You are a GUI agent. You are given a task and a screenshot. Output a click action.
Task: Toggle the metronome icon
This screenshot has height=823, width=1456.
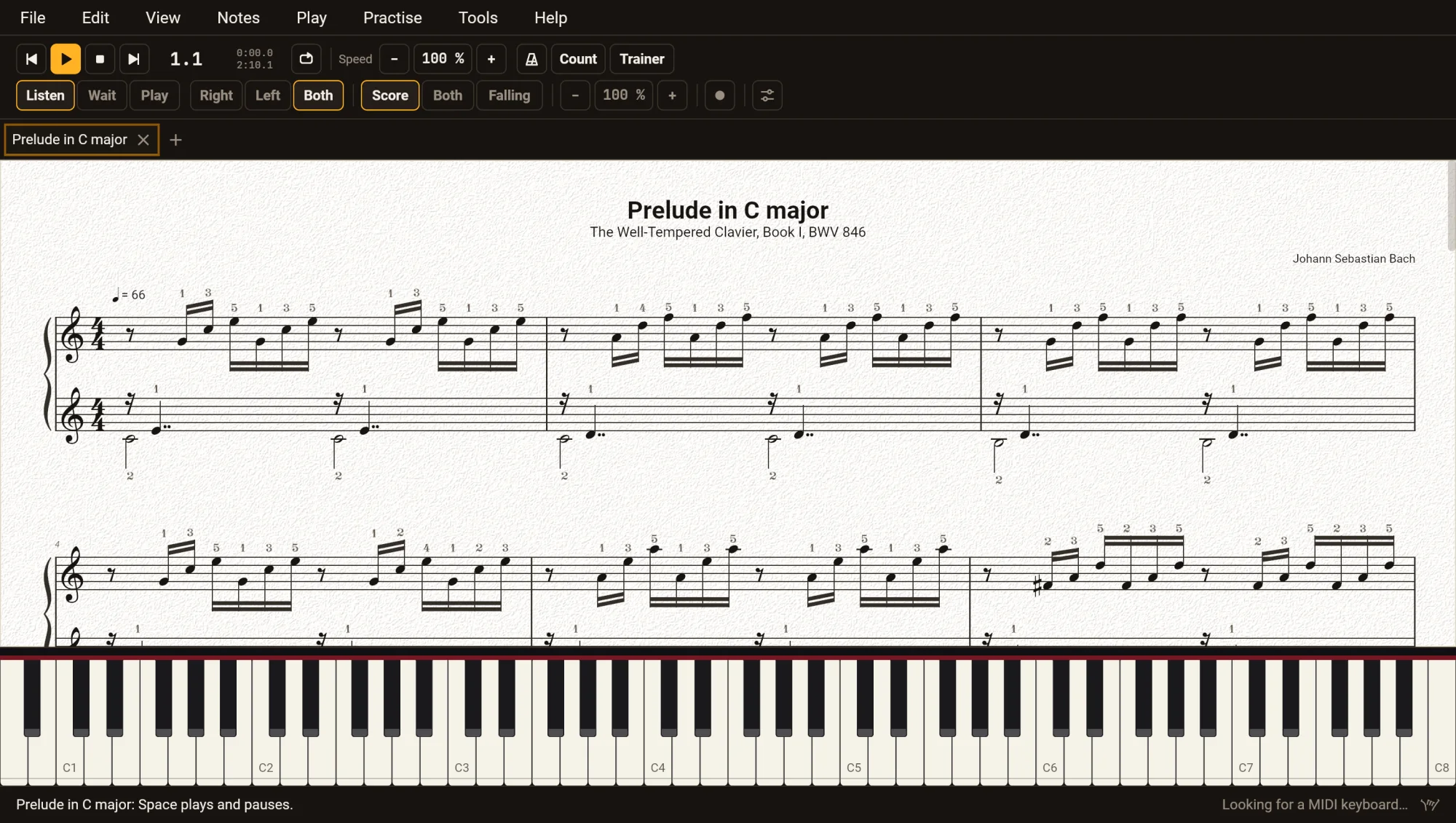(x=532, y=59)
